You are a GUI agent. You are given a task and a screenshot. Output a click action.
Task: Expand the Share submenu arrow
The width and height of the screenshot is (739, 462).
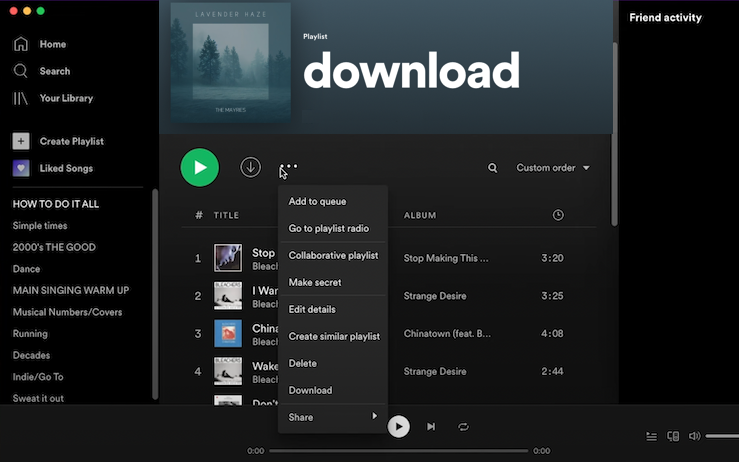(375, 416)
